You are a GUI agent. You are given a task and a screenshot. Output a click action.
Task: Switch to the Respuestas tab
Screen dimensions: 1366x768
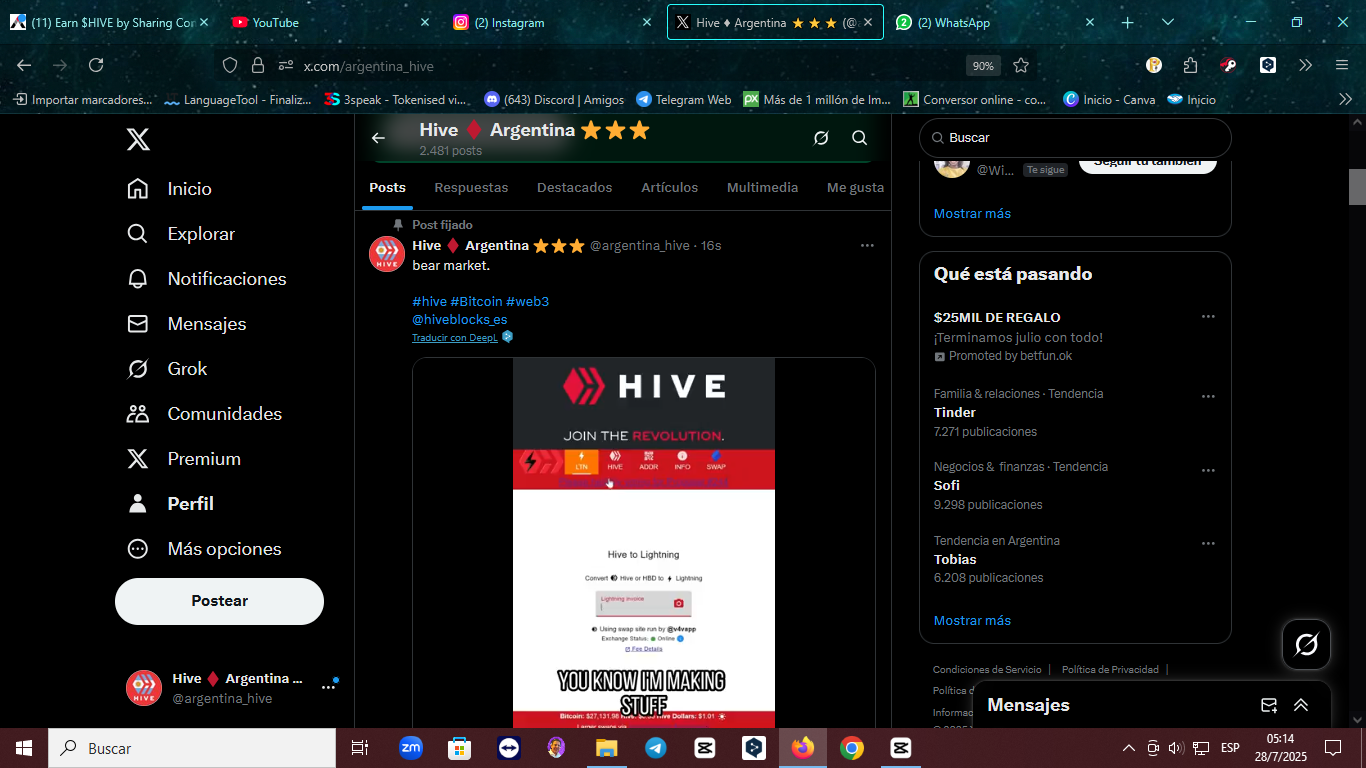(471, 187)
